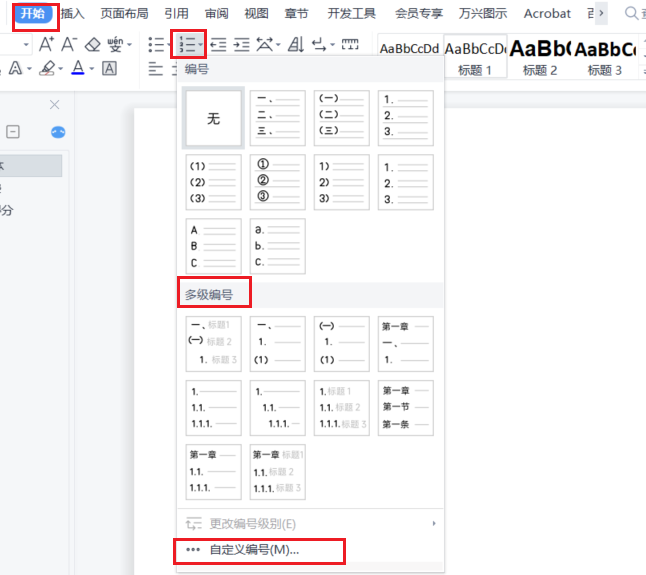Open the 页面布局 ribbon tab
Screen dimensions: 646x575
point(125,13)
